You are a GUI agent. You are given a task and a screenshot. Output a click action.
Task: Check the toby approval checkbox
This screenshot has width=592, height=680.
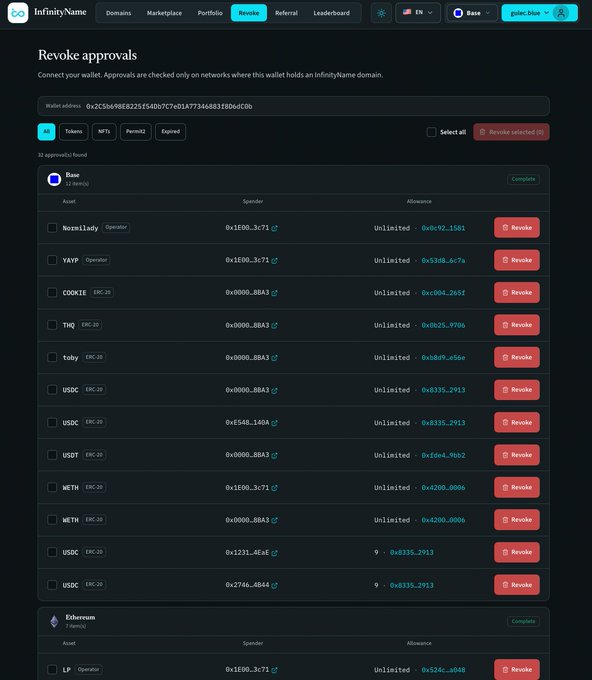coord(52,357)
